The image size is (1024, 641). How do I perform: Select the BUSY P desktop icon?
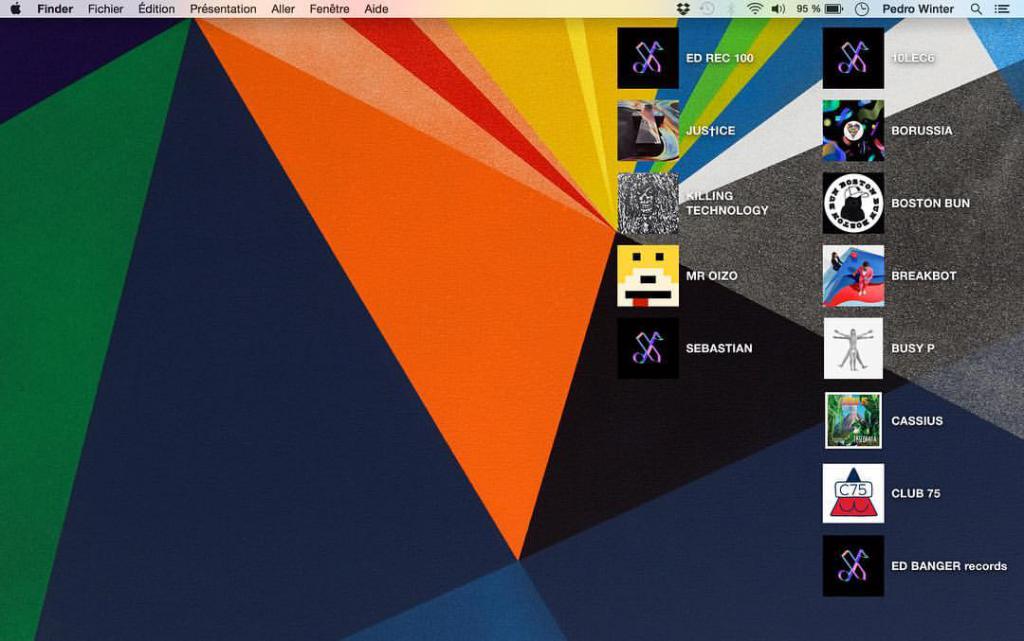pyautogui.click(x=853, y=348)
